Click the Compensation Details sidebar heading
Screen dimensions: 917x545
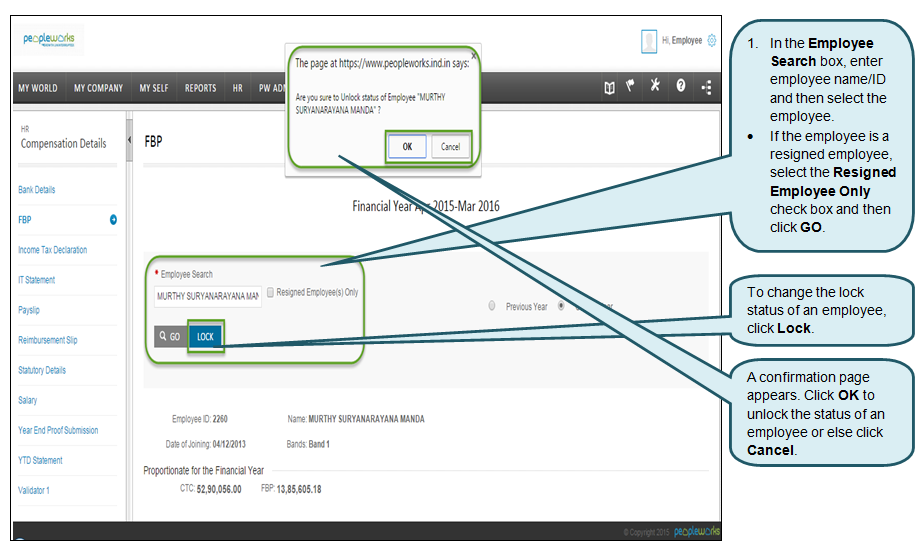63,144
